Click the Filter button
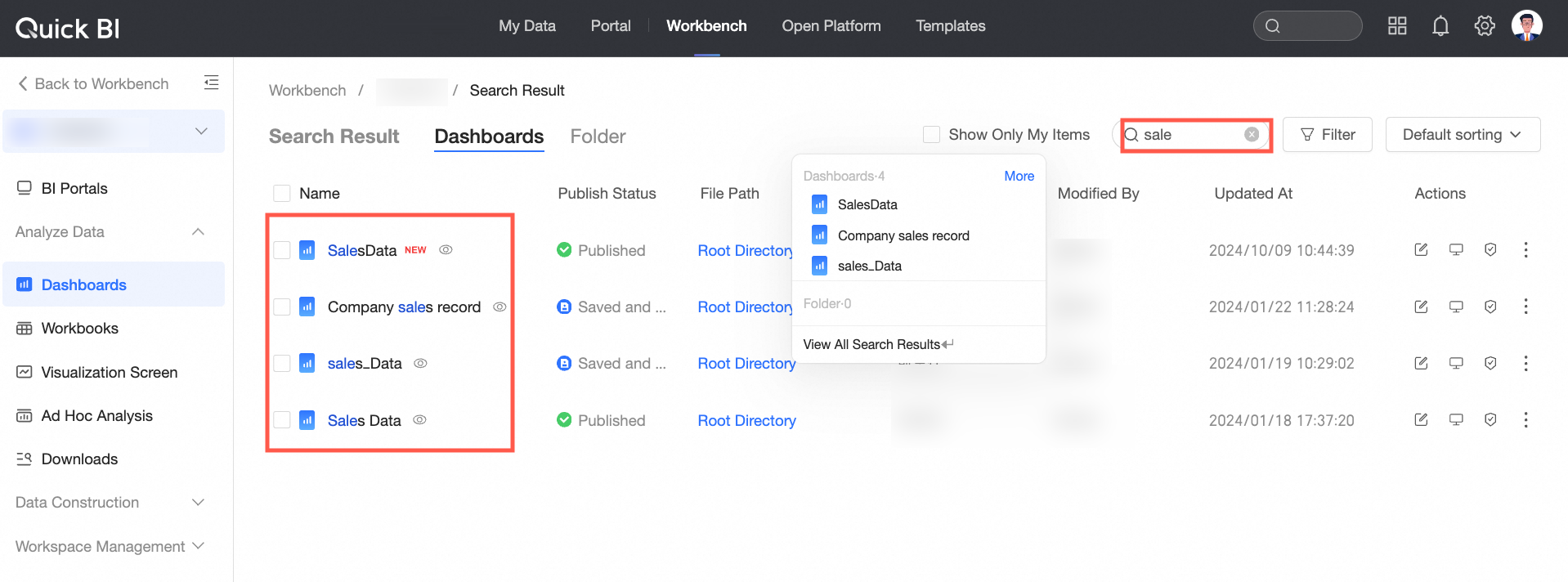This screenshot has height=582, width=1568. [1327, 134]
